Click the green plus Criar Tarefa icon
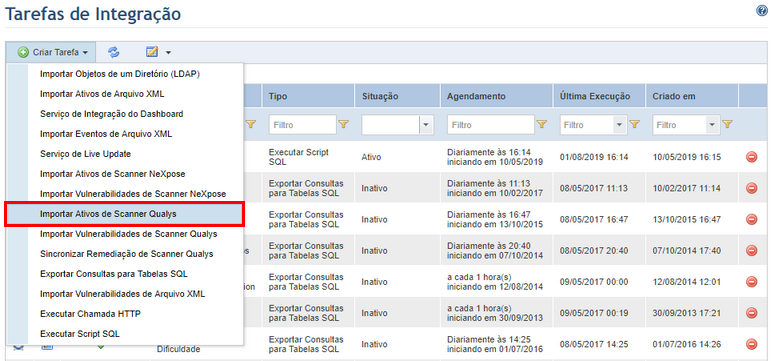This screenshot has height=361, width=771. point(23,52)
